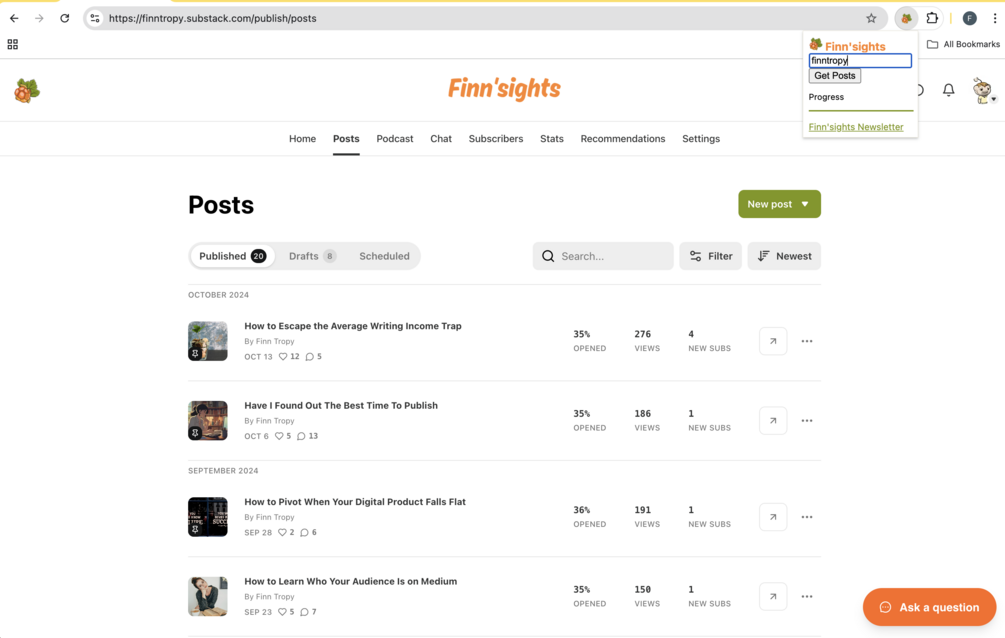Open post 'How to Pivot When Your Digital Product Falls Flat'

pos(355,501)
